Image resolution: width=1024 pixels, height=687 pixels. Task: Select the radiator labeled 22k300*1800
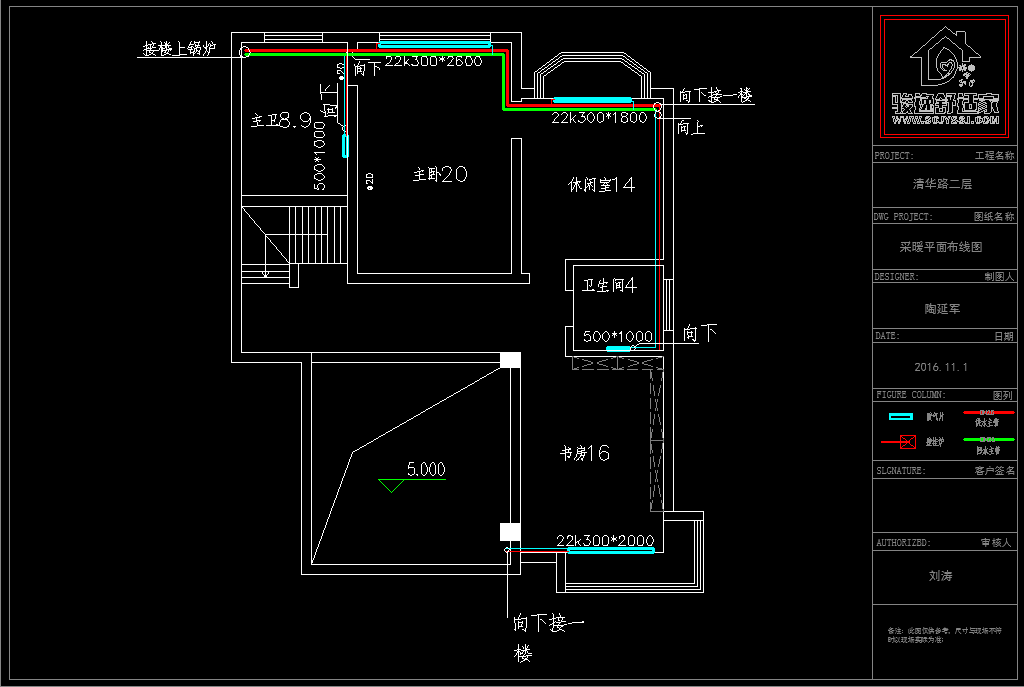(592, 101)
